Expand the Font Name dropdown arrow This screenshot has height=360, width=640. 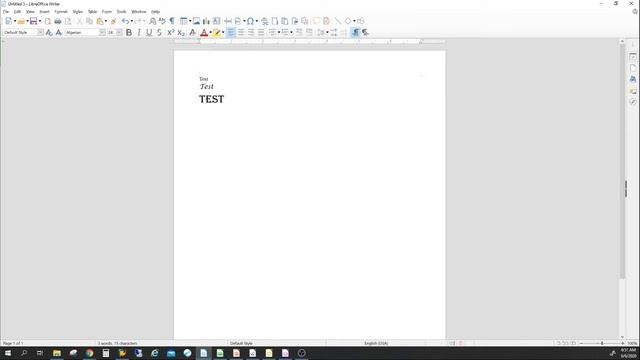(102, 32)
